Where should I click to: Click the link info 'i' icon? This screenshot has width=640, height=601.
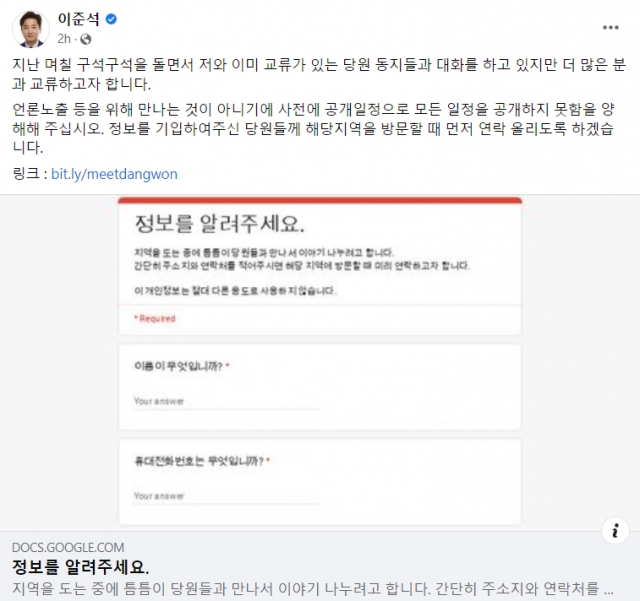615,530
